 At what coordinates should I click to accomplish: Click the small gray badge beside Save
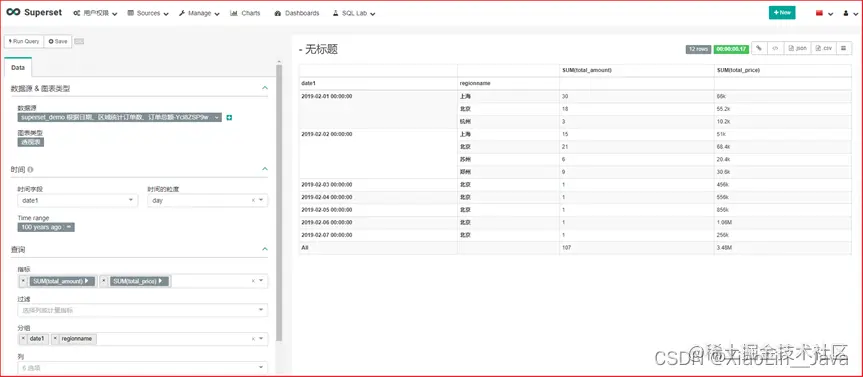click(x=79, y=41)
